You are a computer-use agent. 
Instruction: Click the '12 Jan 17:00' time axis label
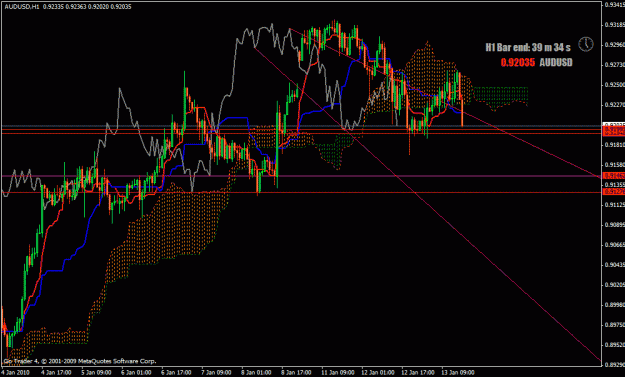point(418,373)
